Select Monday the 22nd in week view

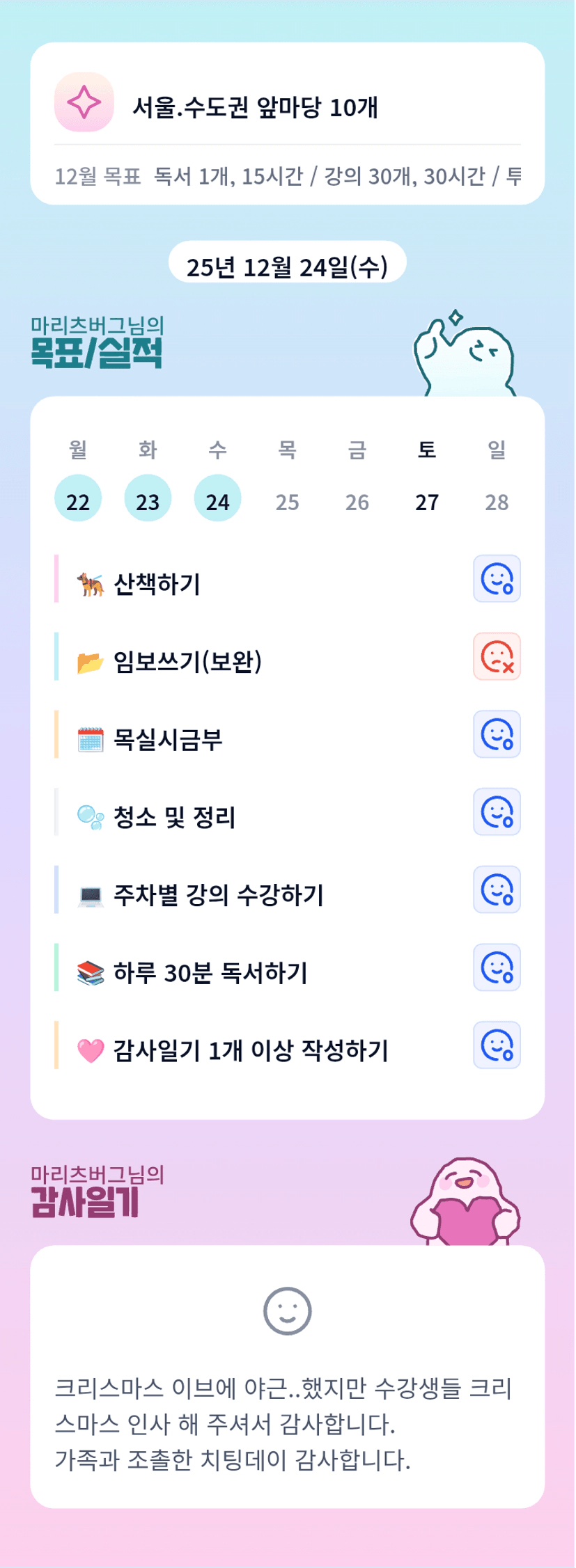pos(78,499)
